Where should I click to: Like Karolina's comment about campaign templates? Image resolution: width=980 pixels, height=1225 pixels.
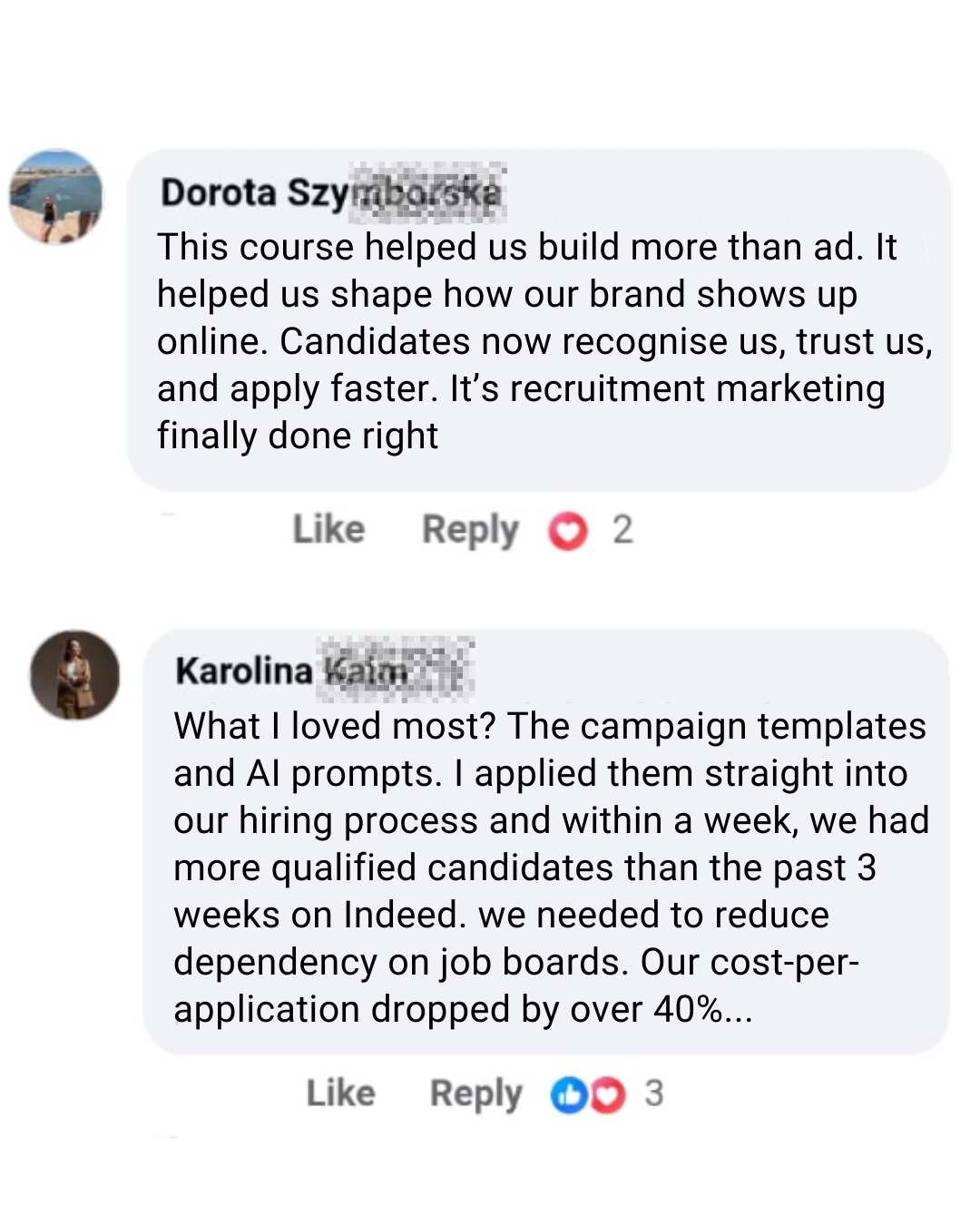(x=340, y=1093)
